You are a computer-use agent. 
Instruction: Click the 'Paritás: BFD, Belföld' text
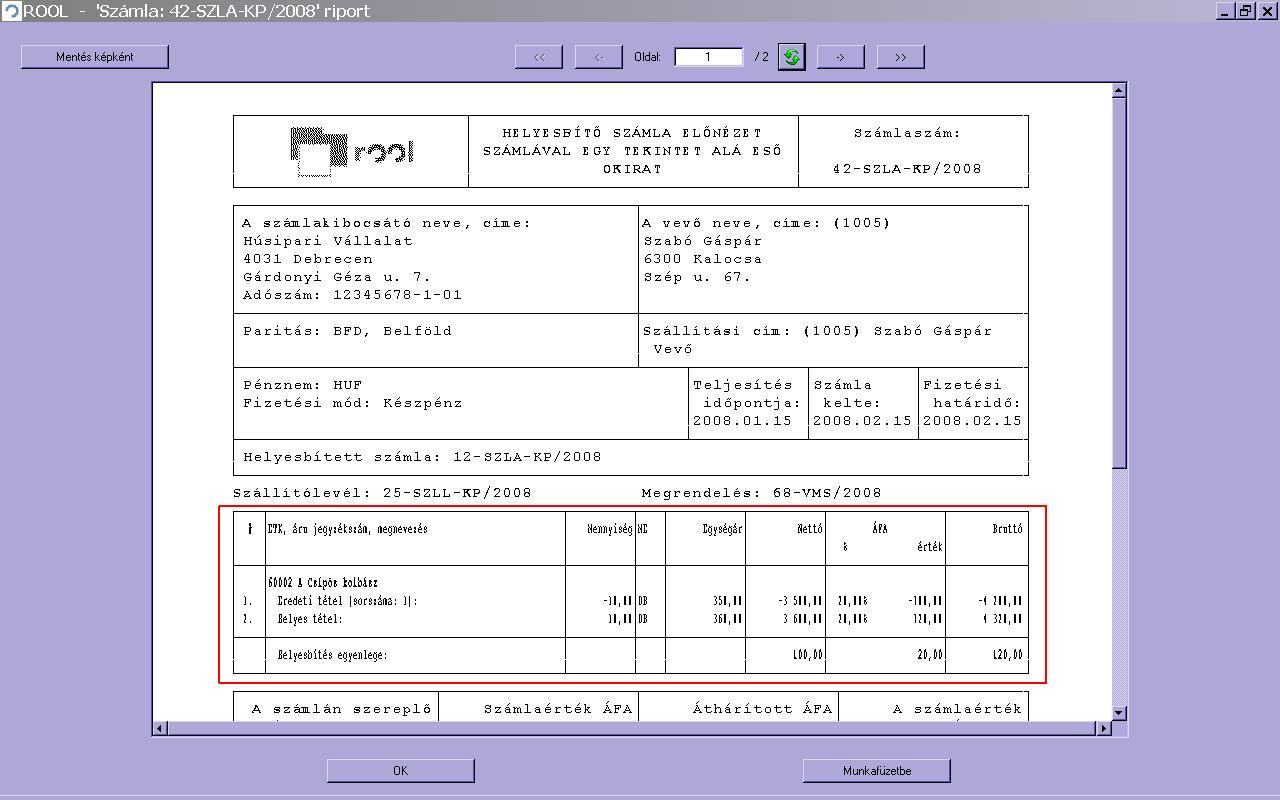(347, 331)
